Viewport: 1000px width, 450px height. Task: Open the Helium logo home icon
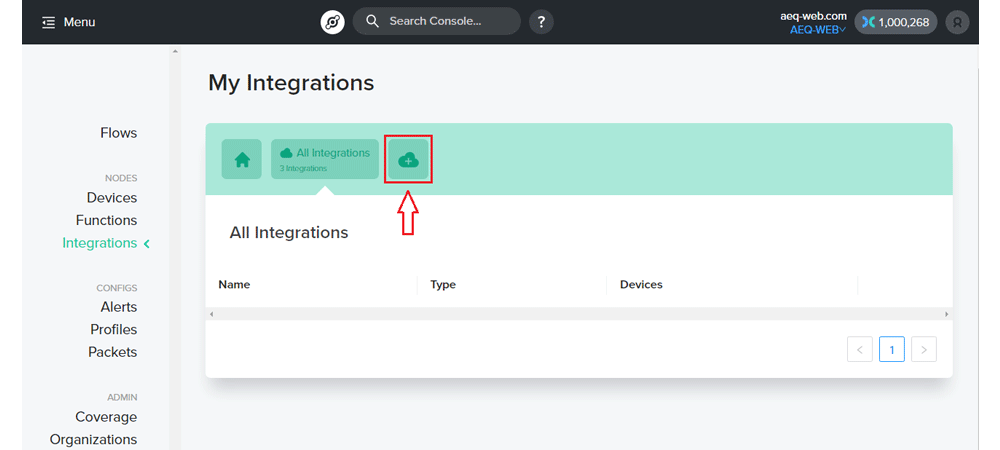pyautogui.click(x=332, y=22)
